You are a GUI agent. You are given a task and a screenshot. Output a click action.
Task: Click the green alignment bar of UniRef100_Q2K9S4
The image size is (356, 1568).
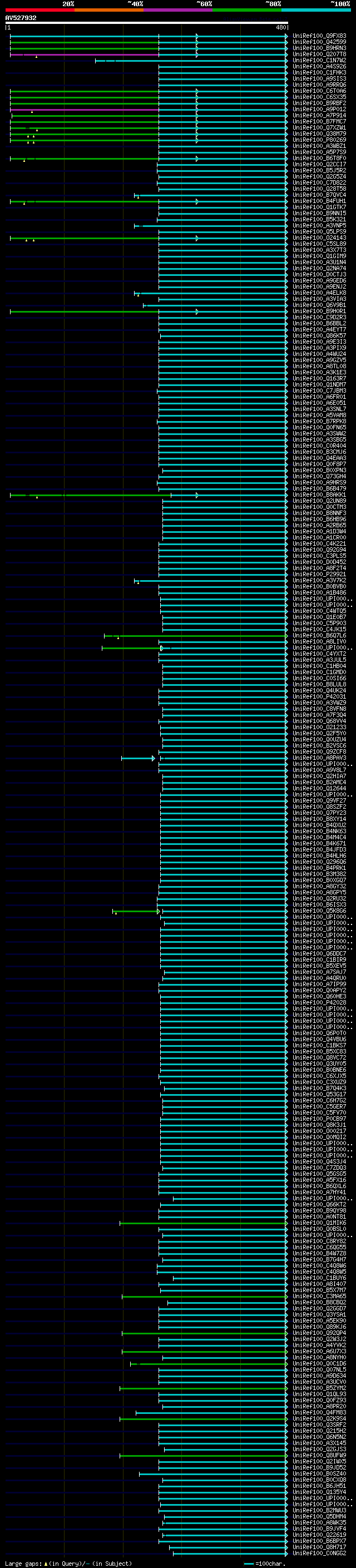tap(203, 1419)
